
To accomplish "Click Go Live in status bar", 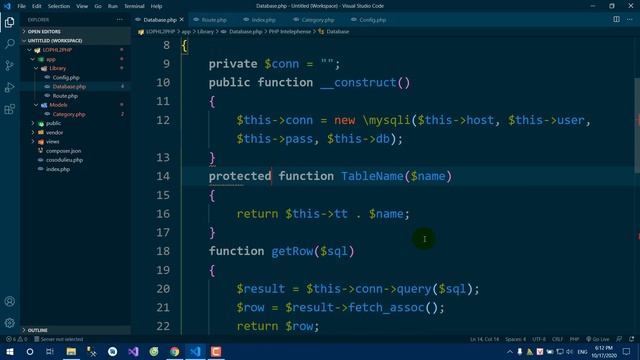I will [x=598, y=339].
